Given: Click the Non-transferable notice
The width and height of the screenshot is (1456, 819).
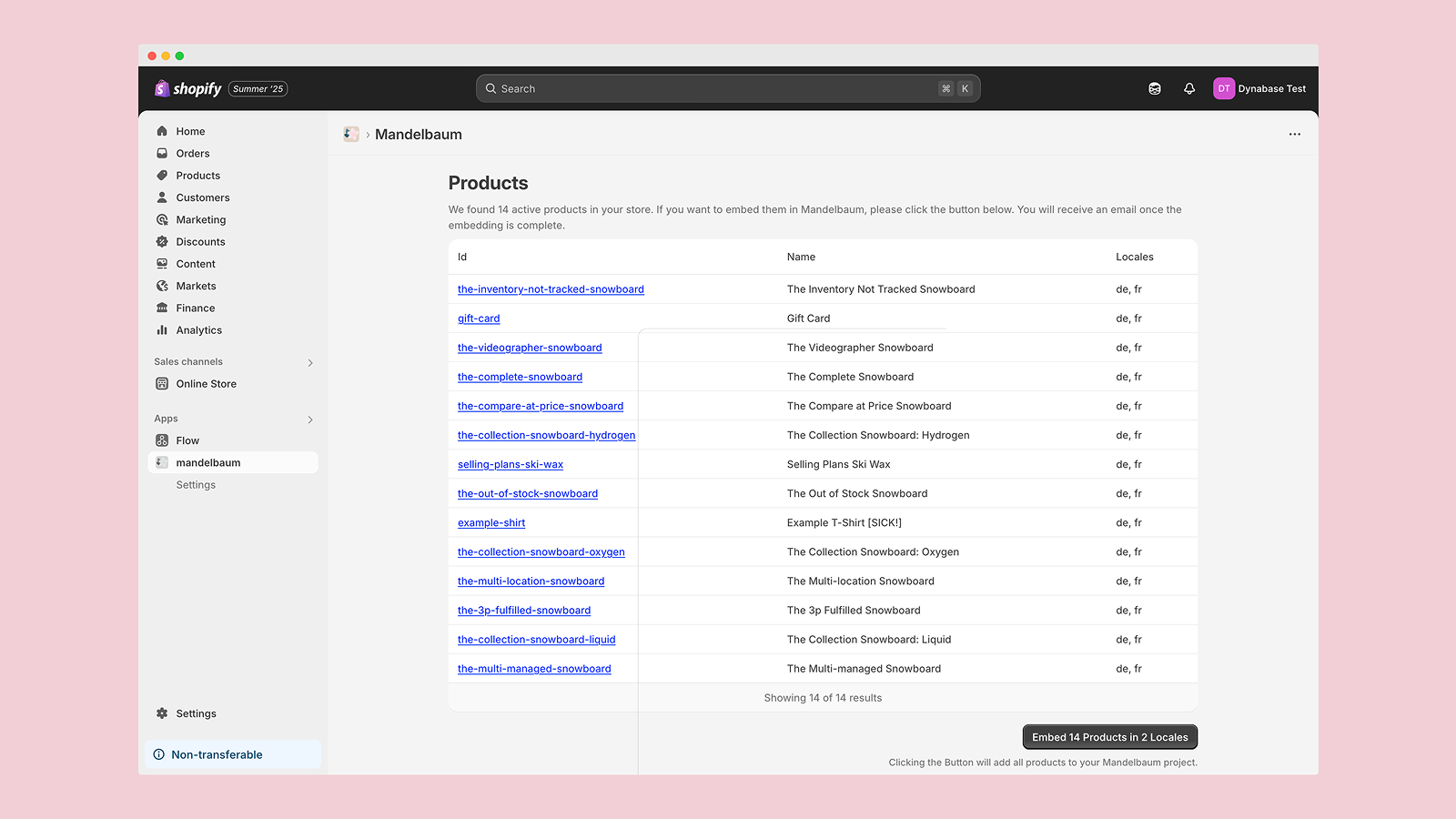Looking at the screenshot, I should click(x=233, y=754).
